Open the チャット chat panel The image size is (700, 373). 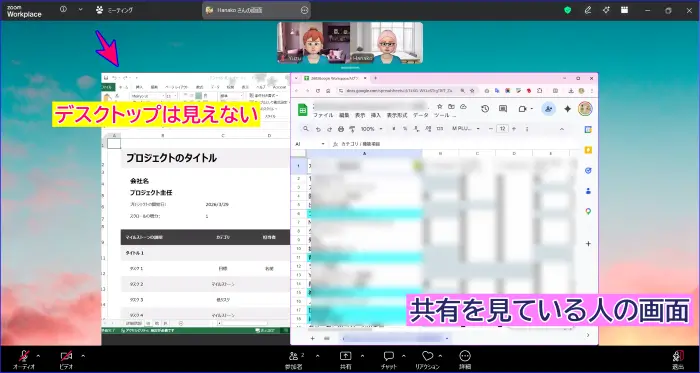[389, 360]
